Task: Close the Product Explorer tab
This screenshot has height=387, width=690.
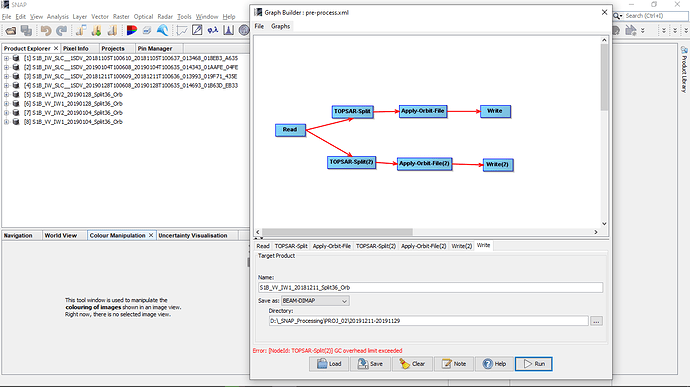Action: [x=56, y=48]
